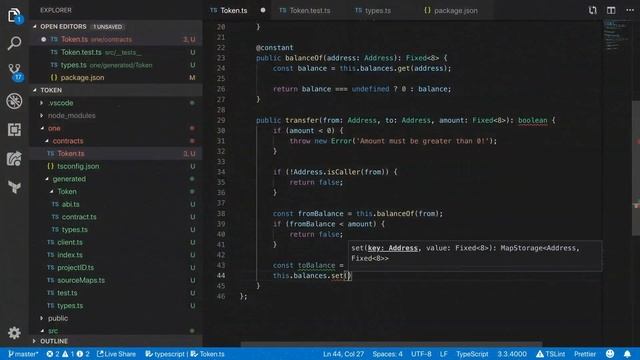Viewport: 640px width, 360px height.
Task: Open Token.ts under open editors
Action: click(116, 40)
